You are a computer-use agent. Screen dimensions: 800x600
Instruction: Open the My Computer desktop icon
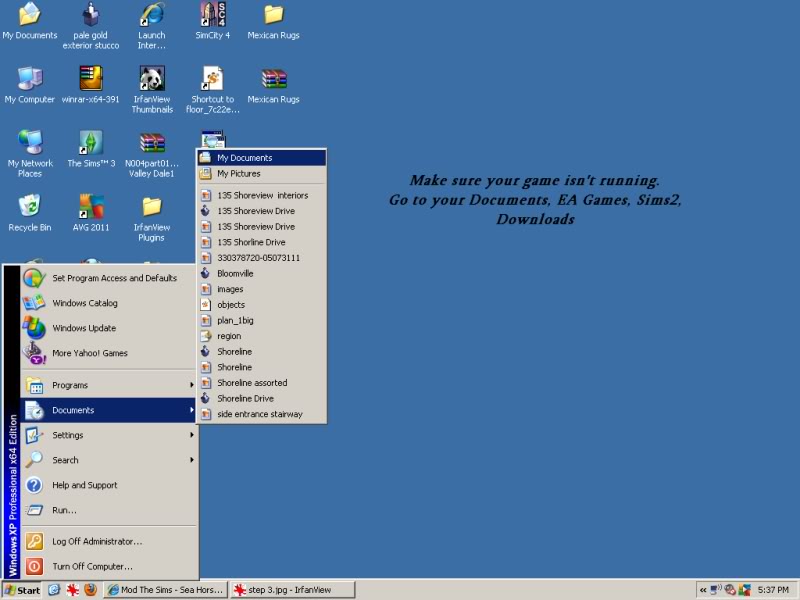[30, 85]
